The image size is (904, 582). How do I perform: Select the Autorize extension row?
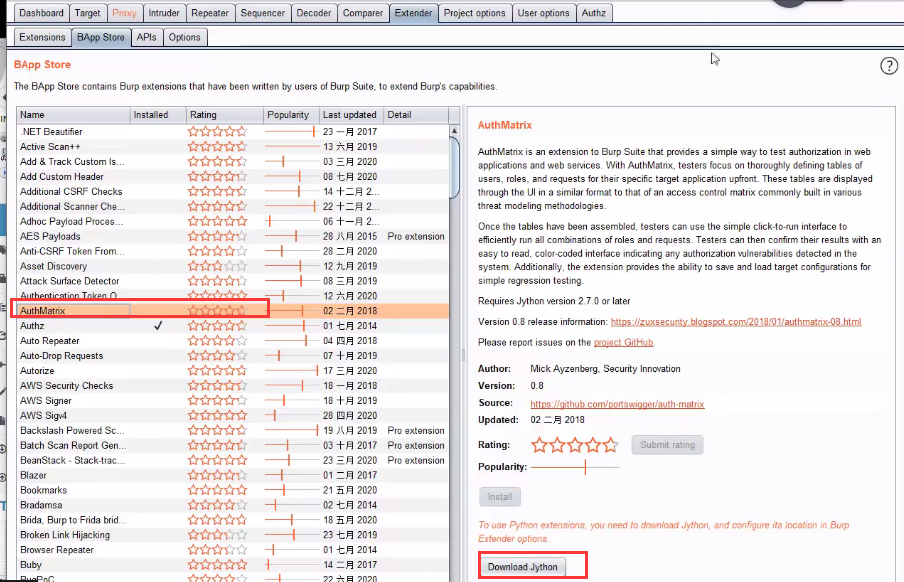(x=70, y=371)
